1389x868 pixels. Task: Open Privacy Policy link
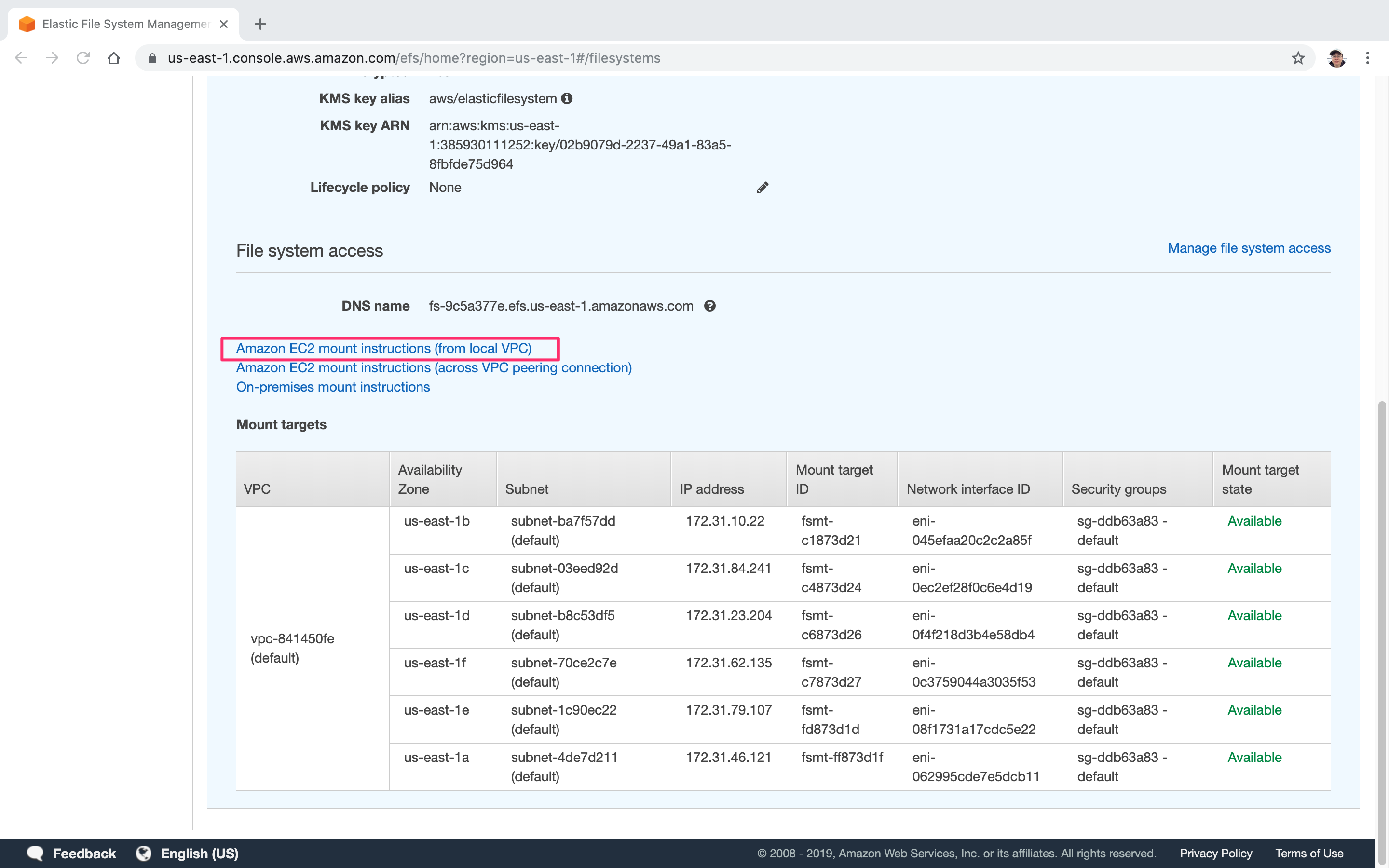click(x=1216, y=853)
